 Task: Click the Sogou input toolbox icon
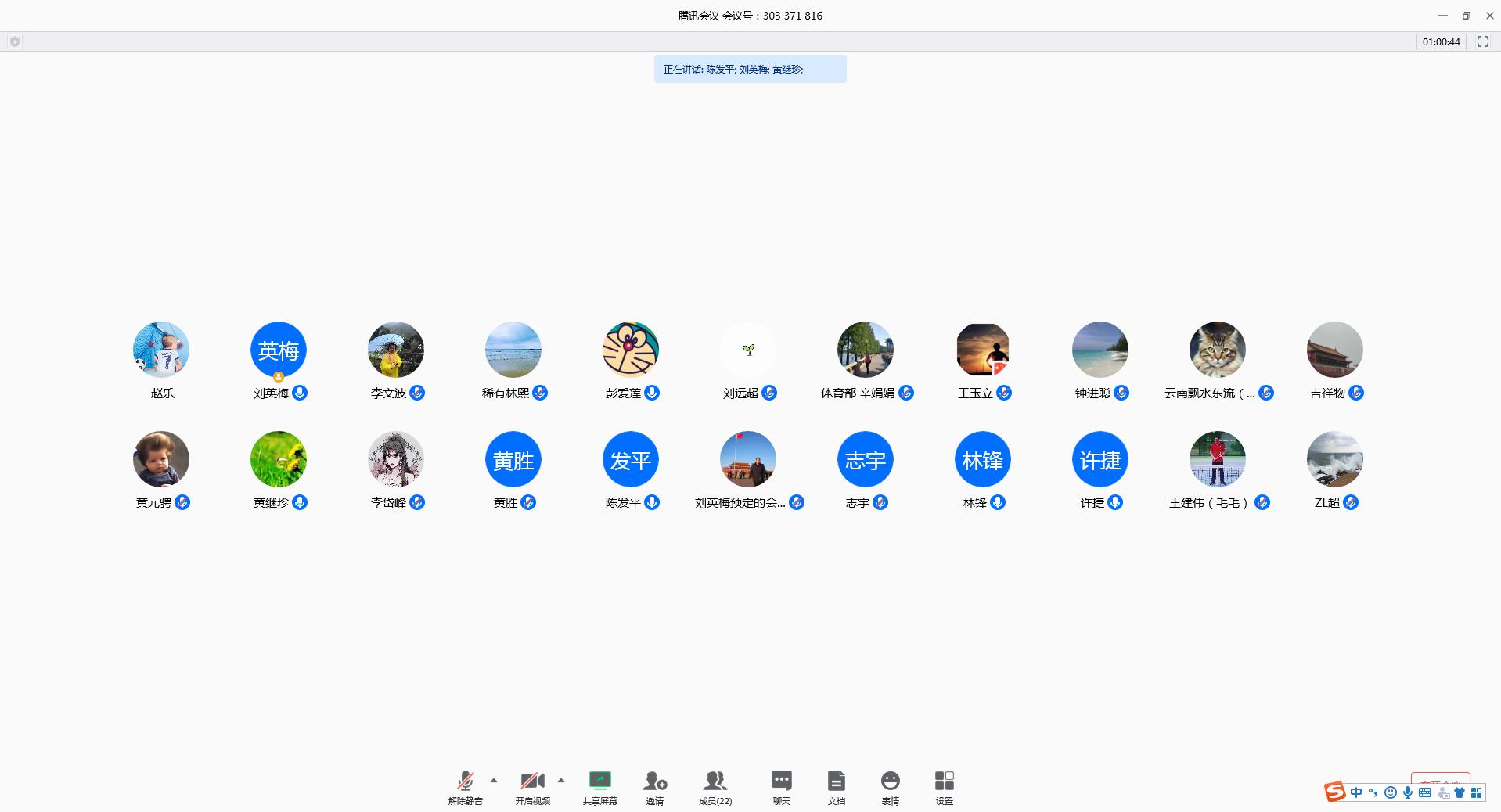1476,792
